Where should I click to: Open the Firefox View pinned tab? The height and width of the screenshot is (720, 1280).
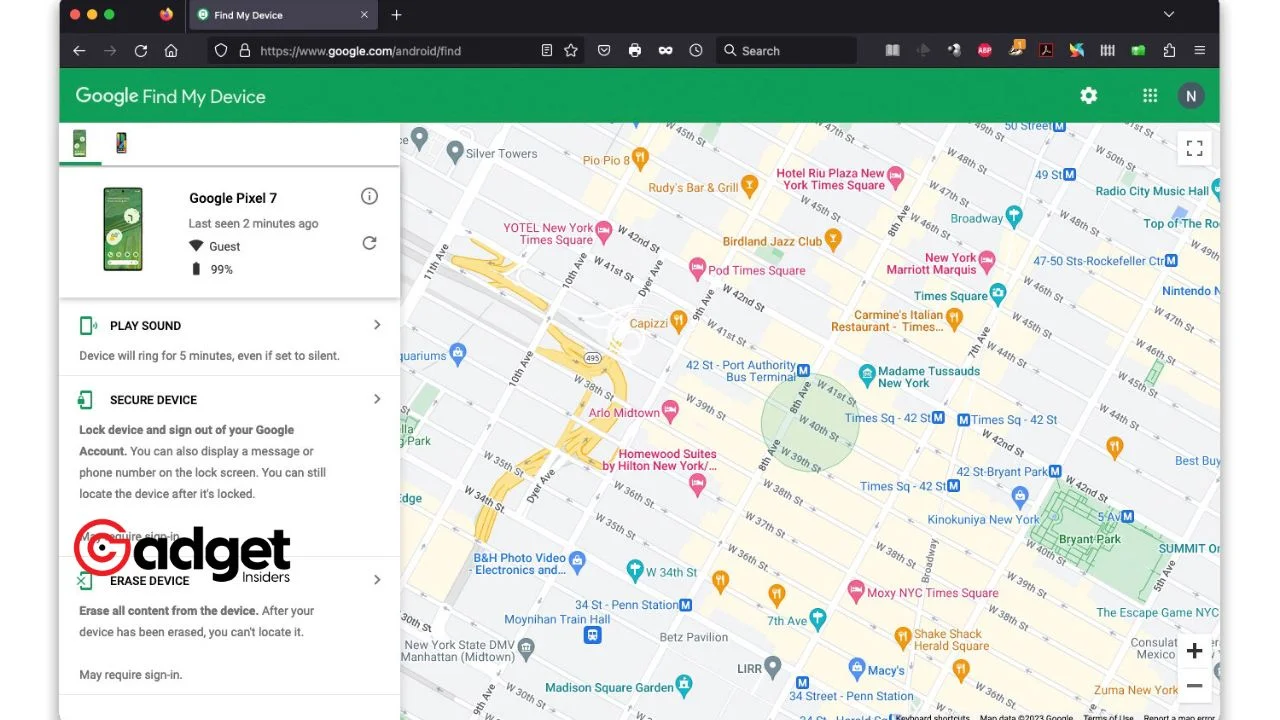click(166, 15)
